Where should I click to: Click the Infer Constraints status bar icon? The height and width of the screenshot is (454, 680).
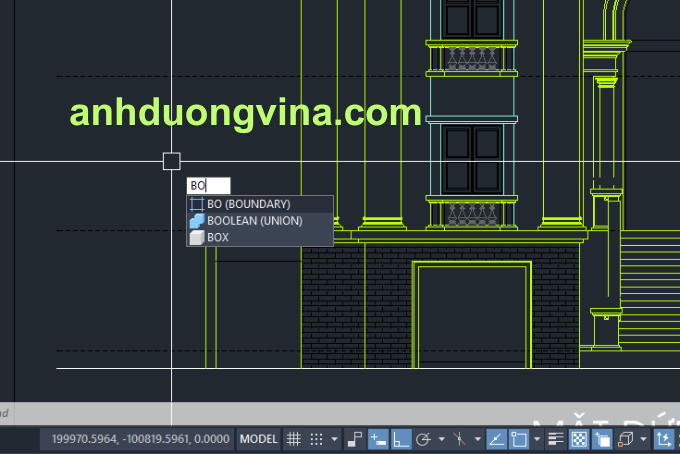tap(354, 439)
